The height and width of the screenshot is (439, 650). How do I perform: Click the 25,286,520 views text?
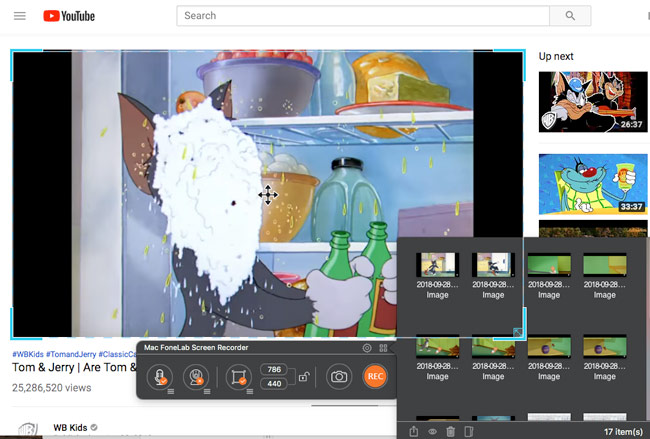pyautogui.click(x=51, y=388)
